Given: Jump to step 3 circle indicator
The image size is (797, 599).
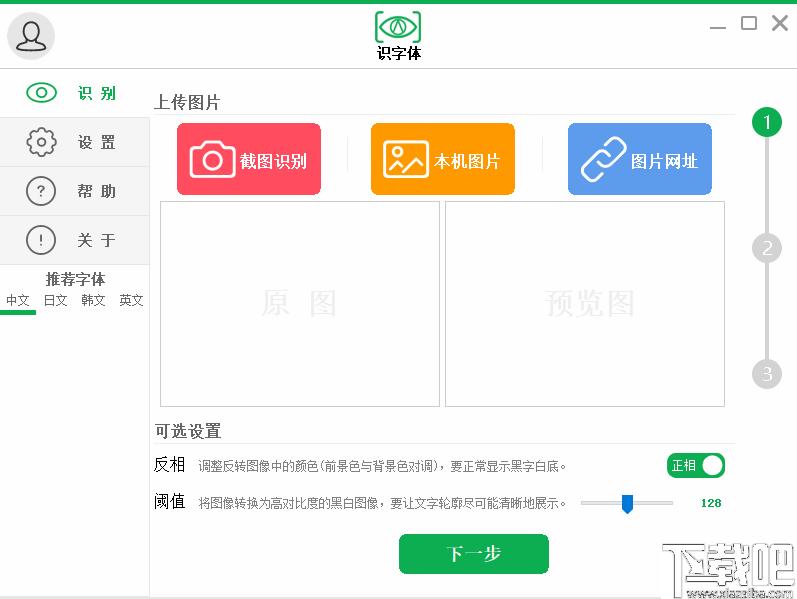Looking at the screenshot, I should (x=767, y=374).
